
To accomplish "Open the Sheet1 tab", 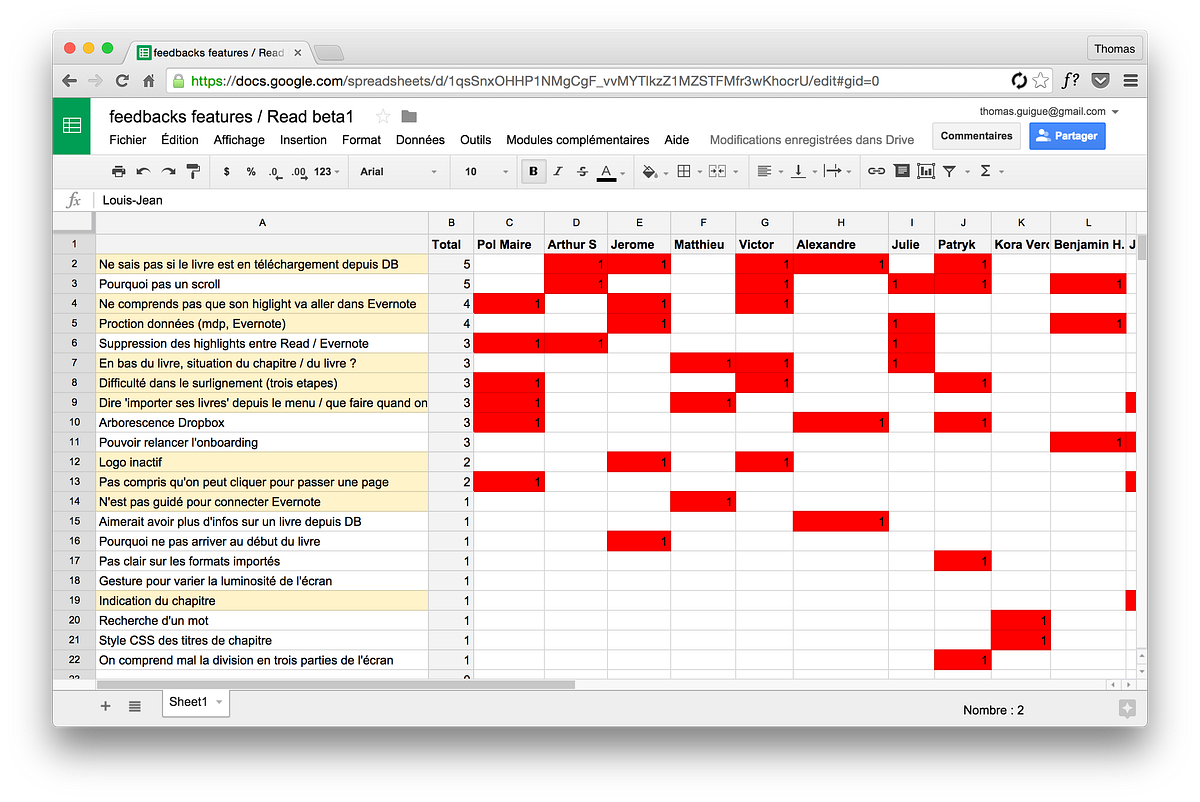I will [196, 703].
